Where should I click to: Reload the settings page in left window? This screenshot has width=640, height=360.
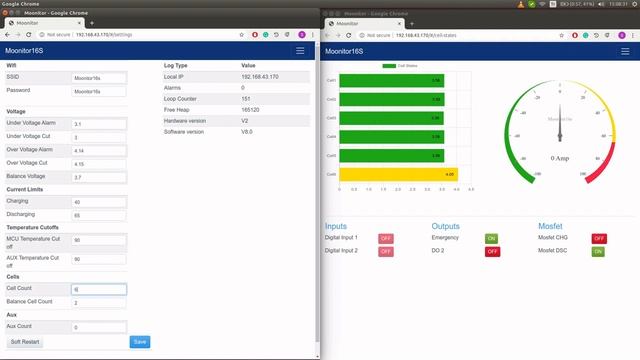pyautogui.click(x=29, y=35)
